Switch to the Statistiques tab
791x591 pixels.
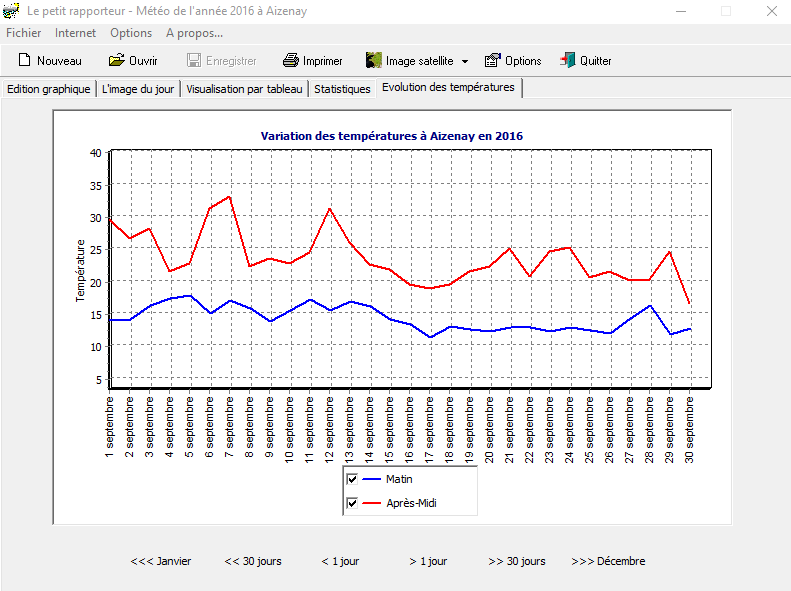coord(342,89)
